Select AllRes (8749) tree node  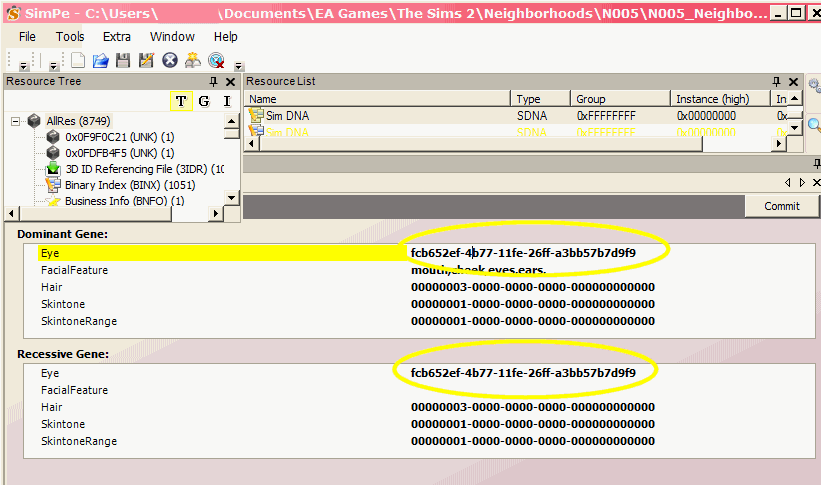(x=79, y=121)
